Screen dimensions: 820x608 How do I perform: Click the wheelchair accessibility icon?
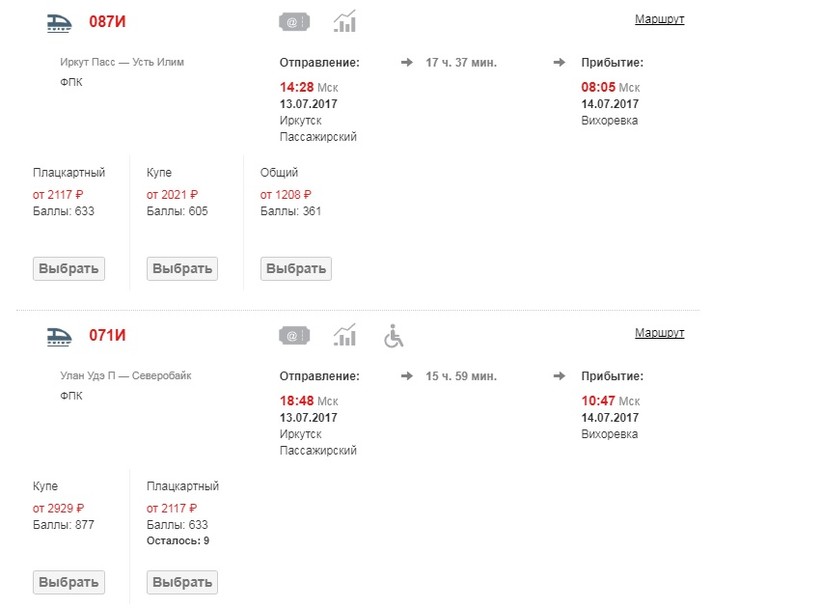click(x=394, y=336)
